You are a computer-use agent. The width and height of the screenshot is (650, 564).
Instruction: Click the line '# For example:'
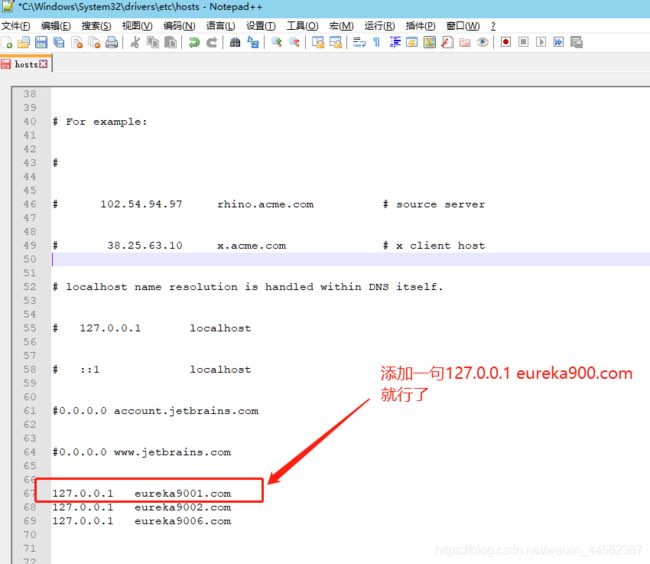tap(100, 122)
